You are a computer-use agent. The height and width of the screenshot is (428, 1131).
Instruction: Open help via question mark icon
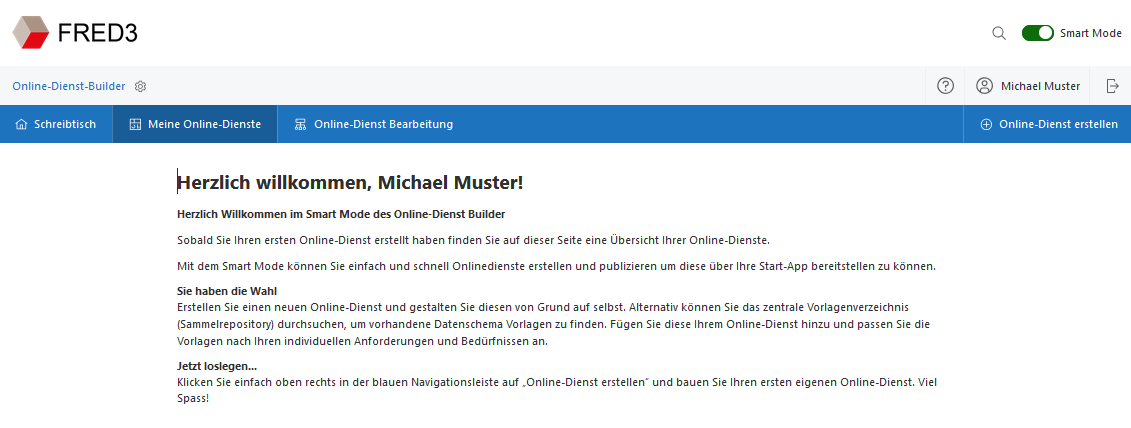945,86
